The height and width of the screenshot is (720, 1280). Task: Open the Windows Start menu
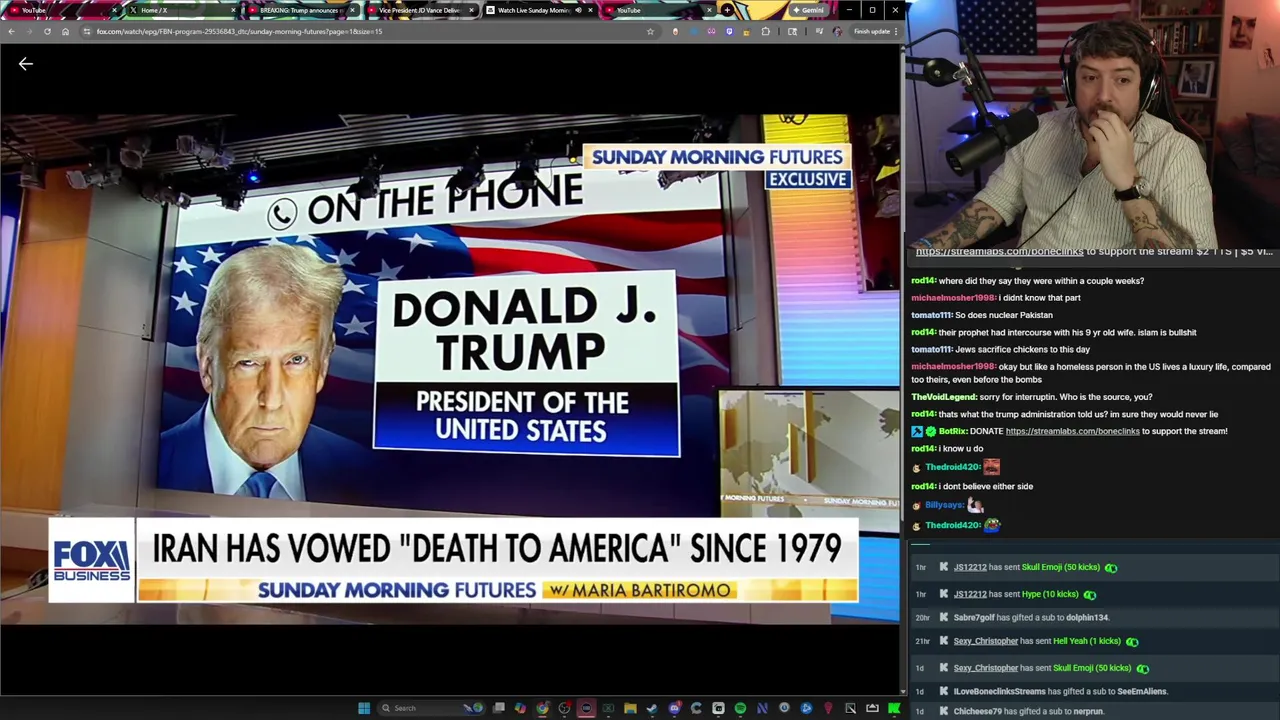364,708
